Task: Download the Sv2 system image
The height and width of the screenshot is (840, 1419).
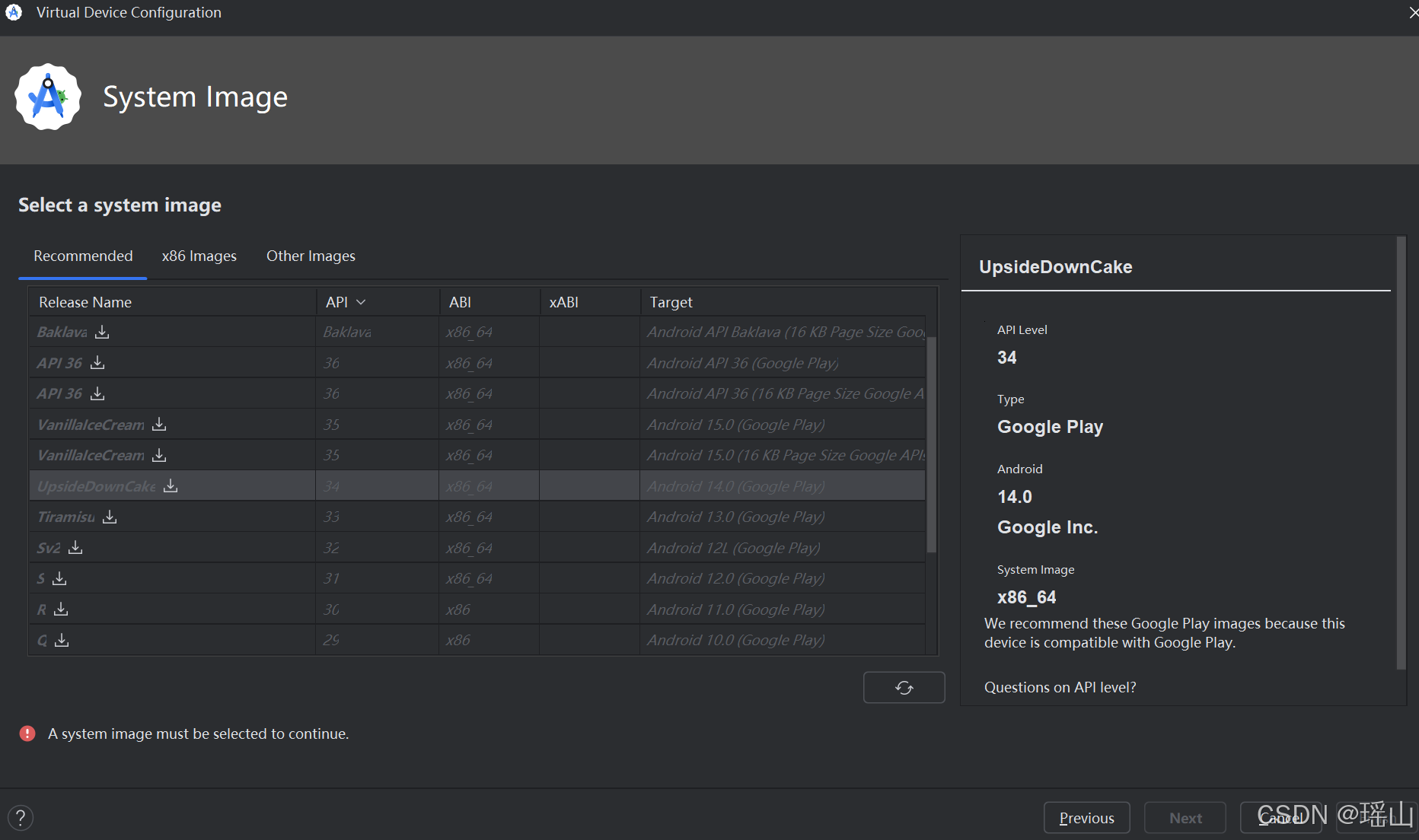Action: point(75,547)
